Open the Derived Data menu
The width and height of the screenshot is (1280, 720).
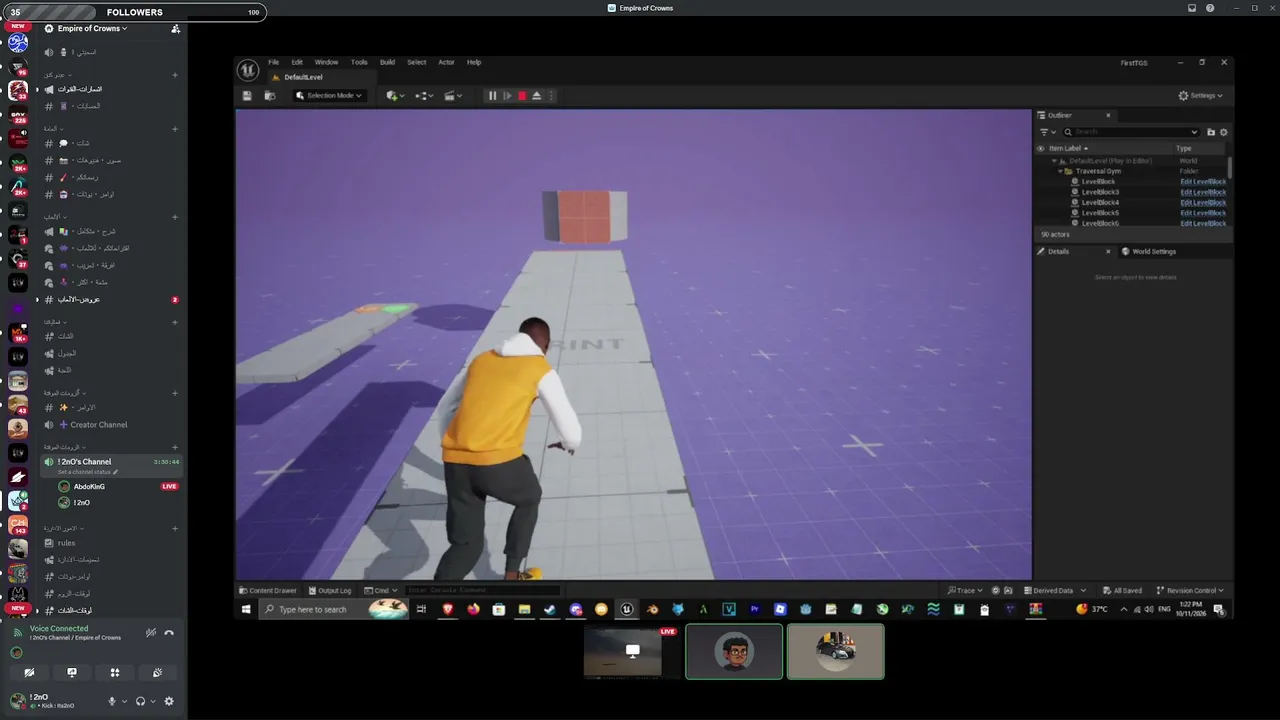1054,590
